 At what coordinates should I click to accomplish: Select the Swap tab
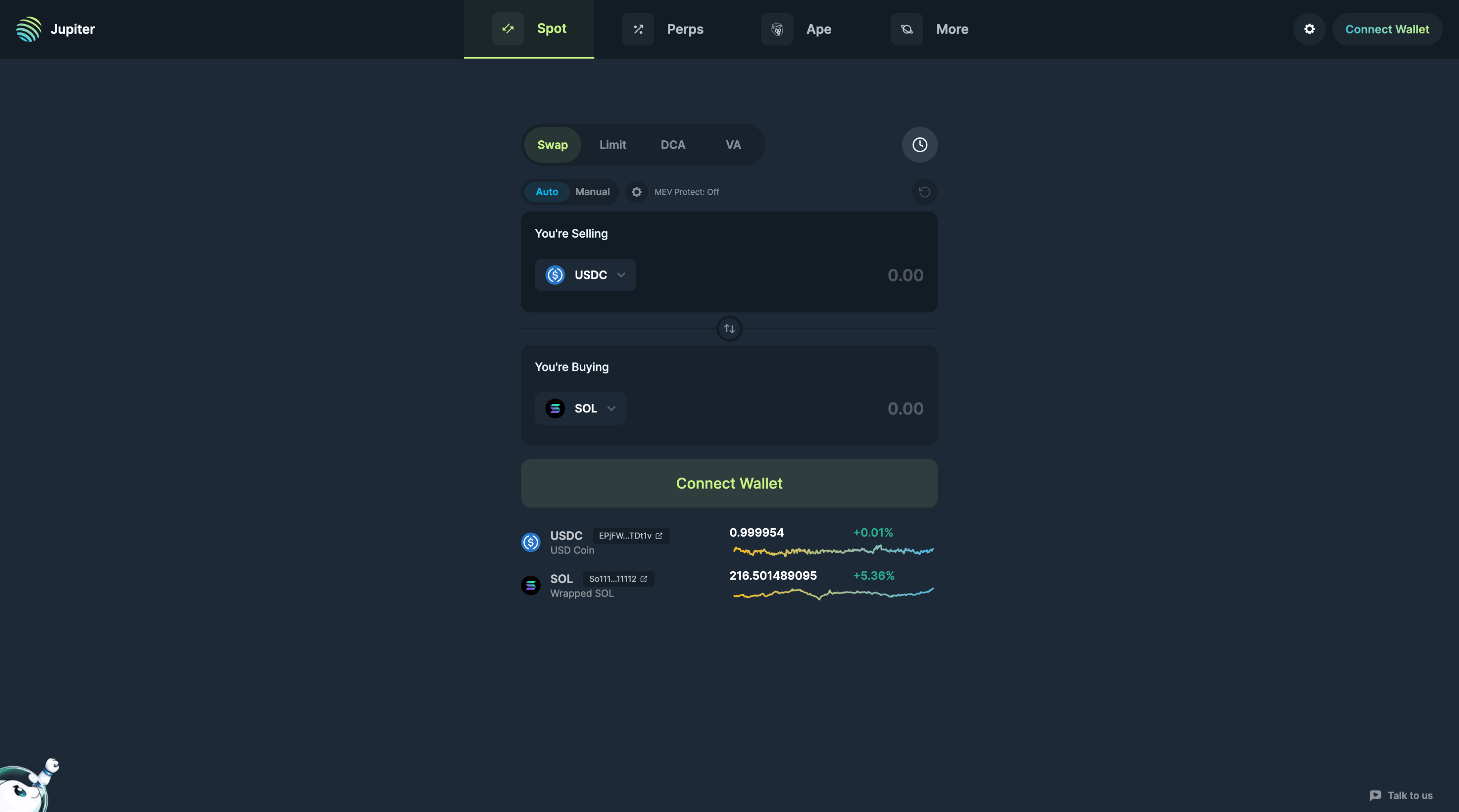tap(552, 144)
